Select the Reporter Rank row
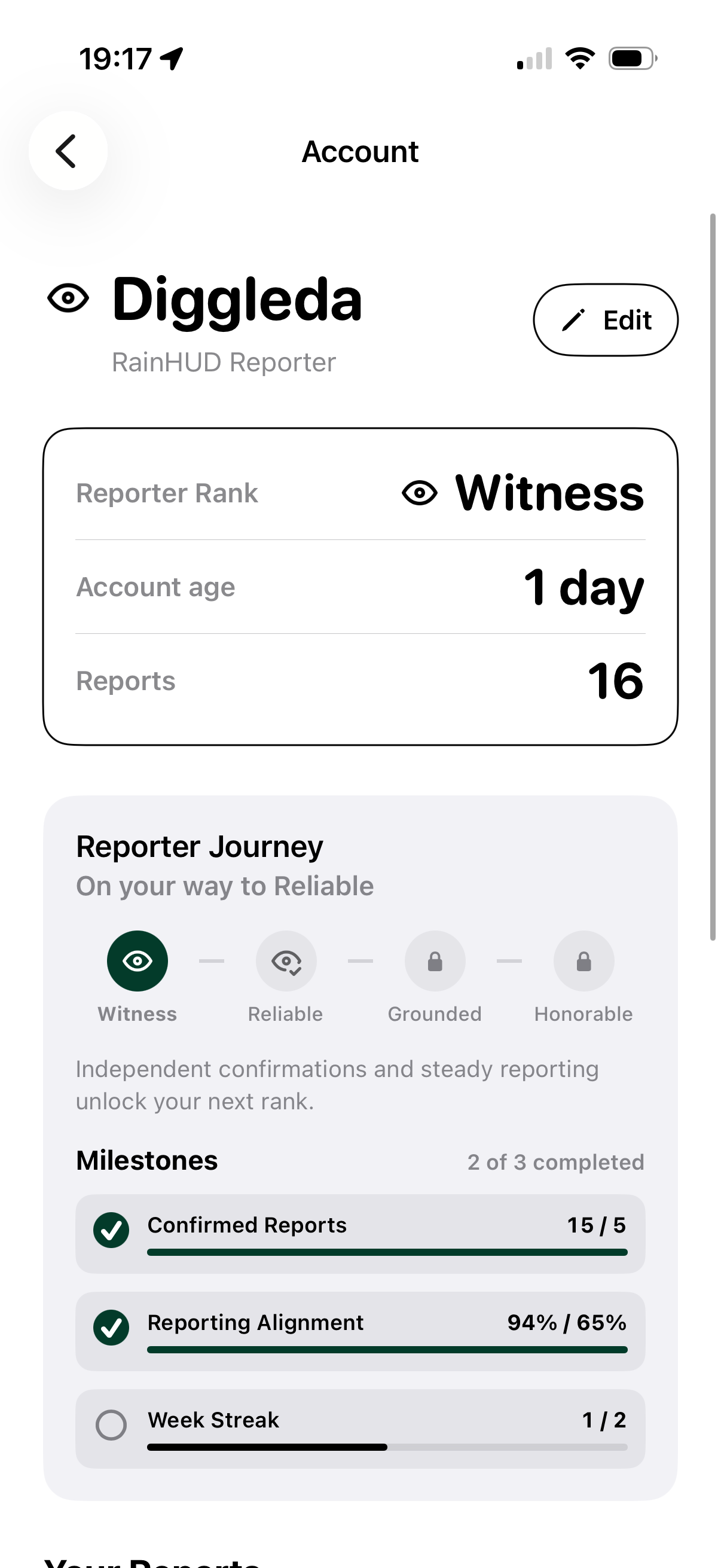 [360, 492]
